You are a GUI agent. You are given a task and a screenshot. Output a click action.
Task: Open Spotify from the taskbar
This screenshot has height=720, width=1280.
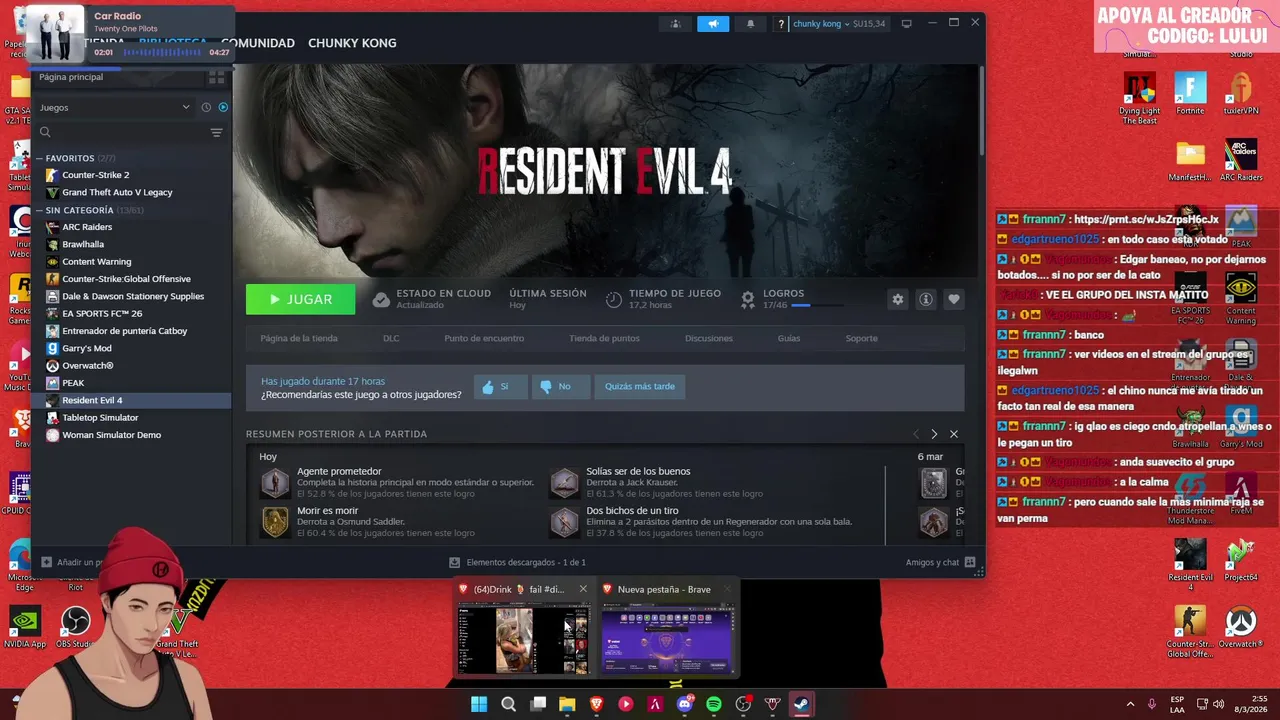pyautogui.click(x=714, y=704)
